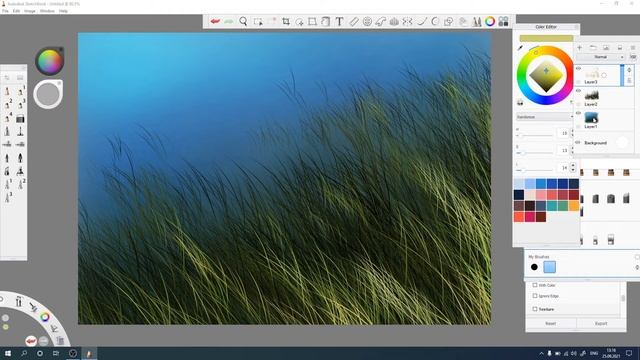Open the Perspective guides tool
Viewport: 640px width, 360px height.
click(394, 21)
